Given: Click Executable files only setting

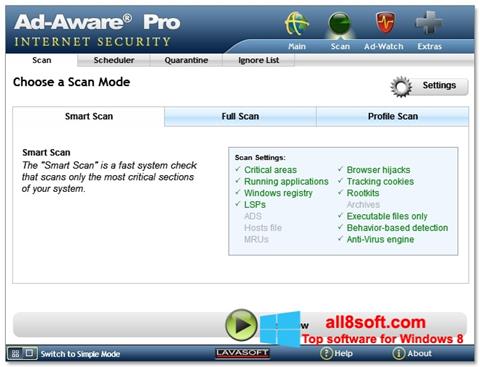Looking at the screenshot, I should [x=387, y=216].
